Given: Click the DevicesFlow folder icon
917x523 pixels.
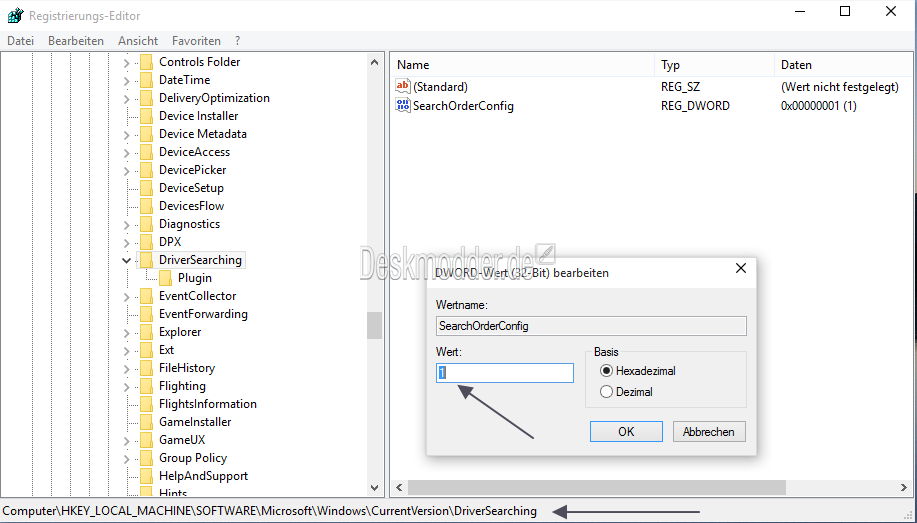Looking at the screenshot, I should [147, 206].
